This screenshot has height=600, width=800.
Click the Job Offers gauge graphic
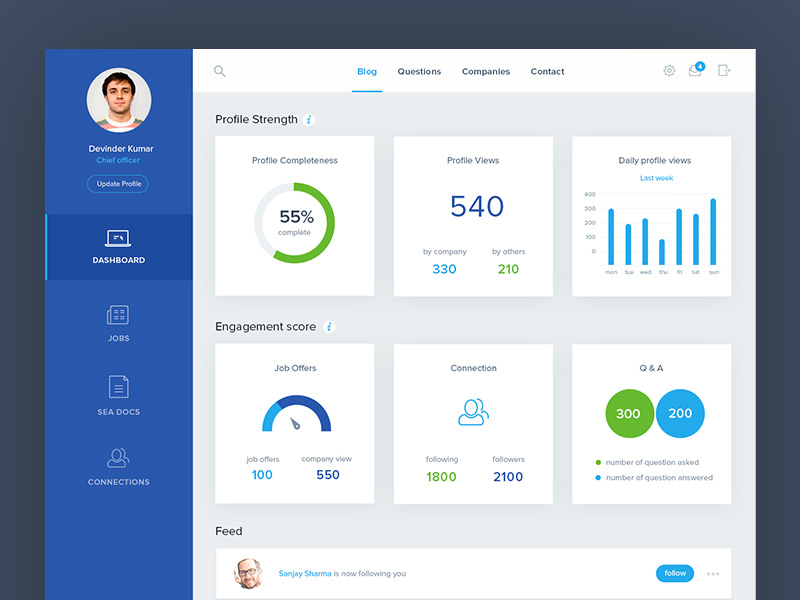pos(296,414)
